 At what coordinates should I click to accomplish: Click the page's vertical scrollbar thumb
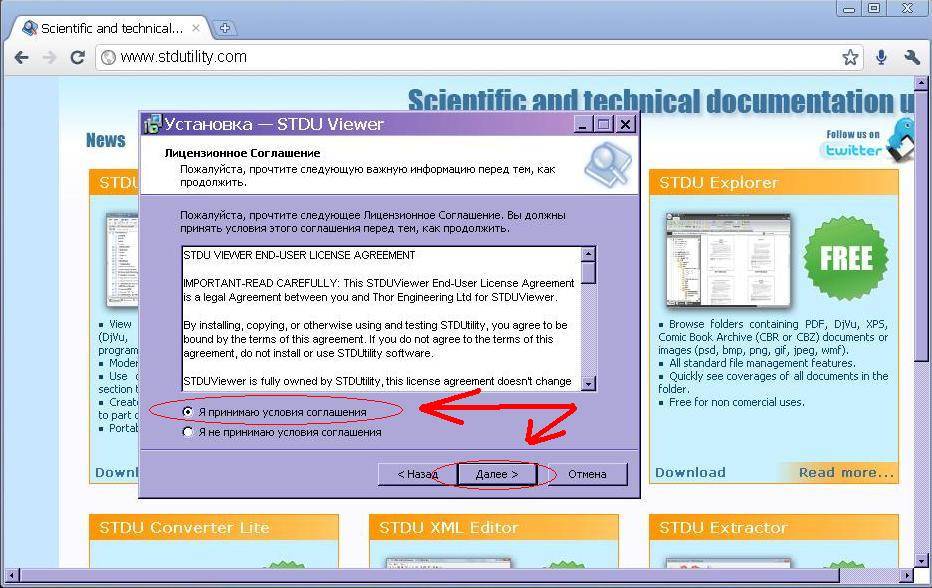[x=921, y=226]
